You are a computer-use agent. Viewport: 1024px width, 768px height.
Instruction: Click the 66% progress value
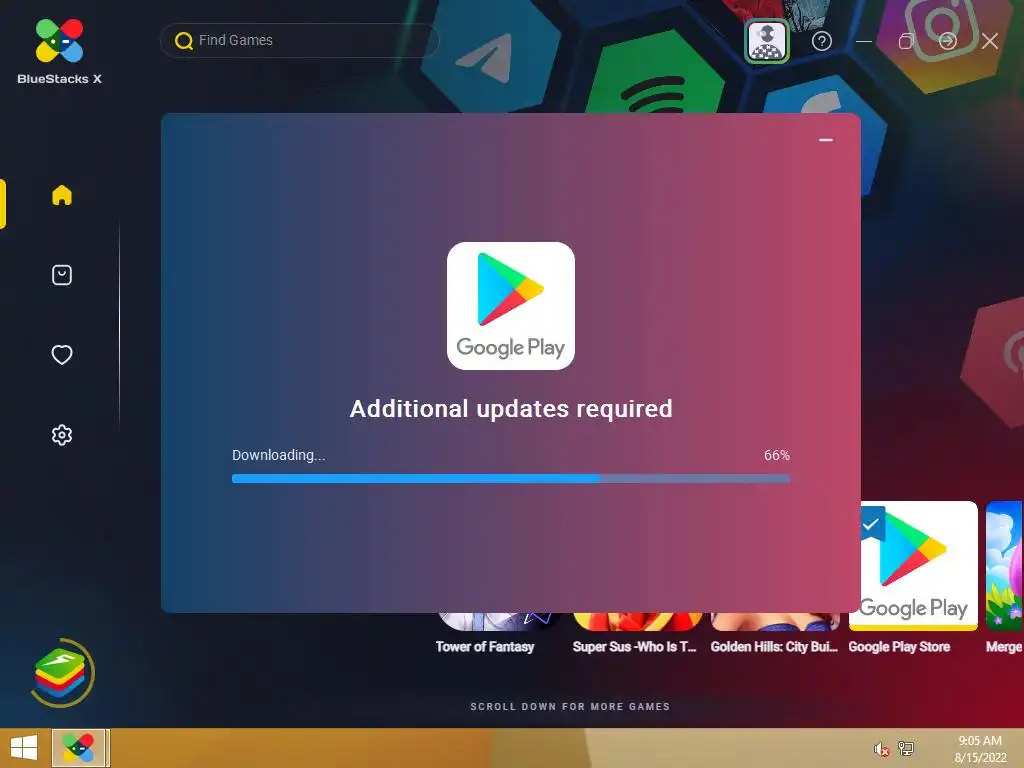click(776, 455)
